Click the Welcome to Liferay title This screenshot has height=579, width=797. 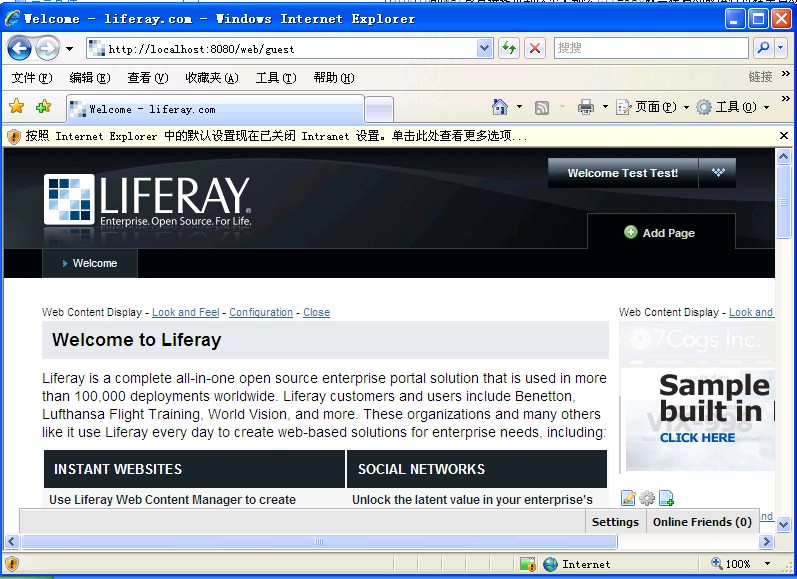coord(137,340)
